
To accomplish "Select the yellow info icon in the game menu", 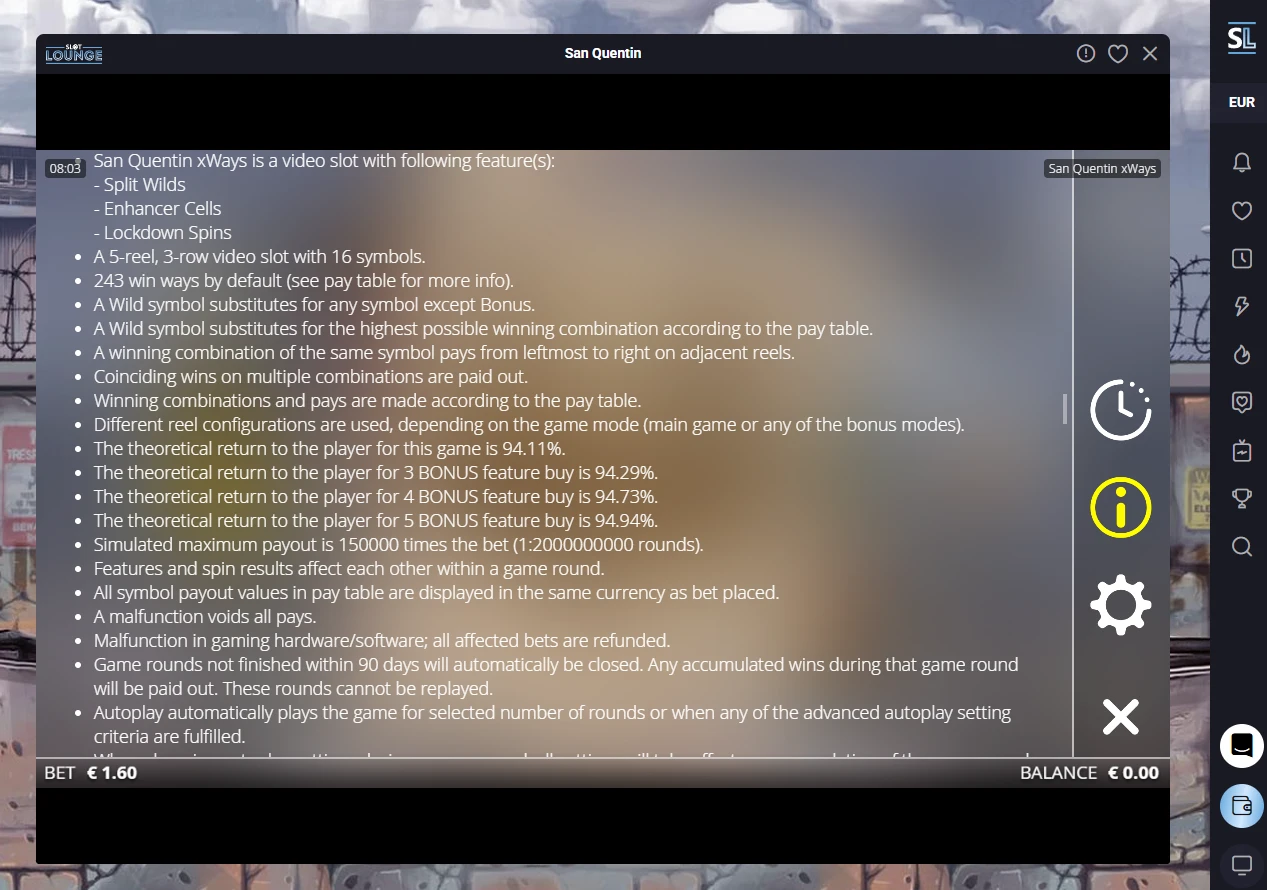I will coord(1120,507).
